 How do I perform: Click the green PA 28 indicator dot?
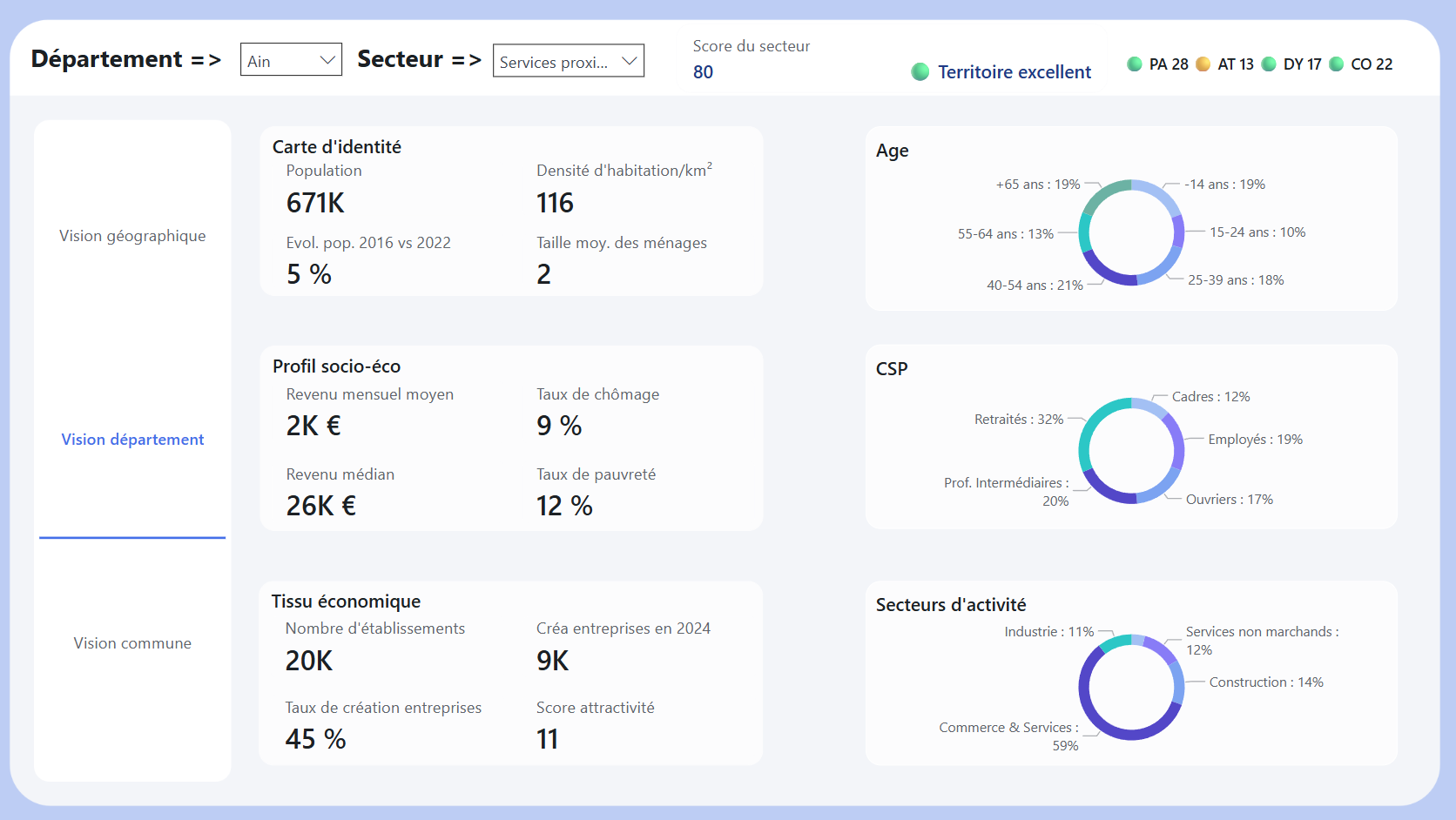(1135, 64)
